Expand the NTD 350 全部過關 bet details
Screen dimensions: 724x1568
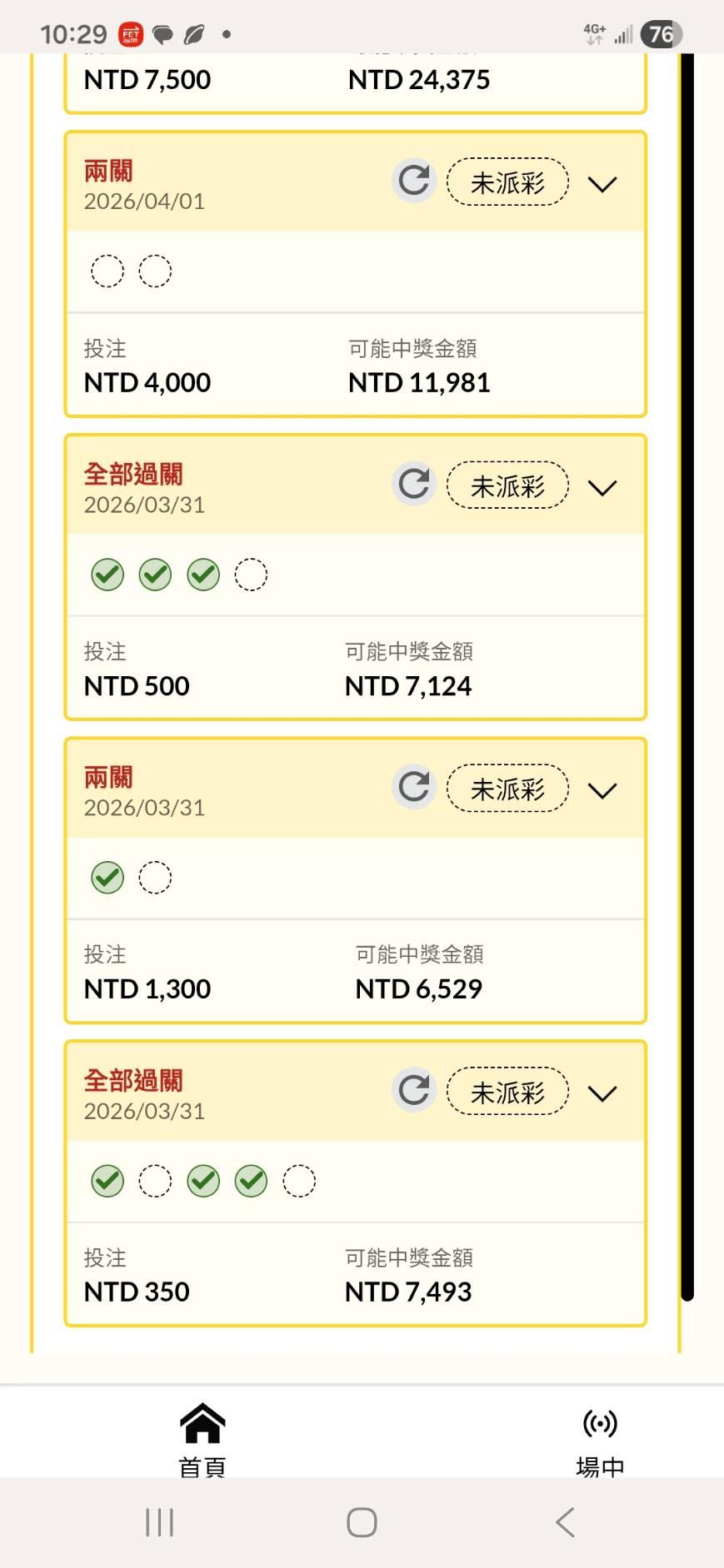point(602,1093)
